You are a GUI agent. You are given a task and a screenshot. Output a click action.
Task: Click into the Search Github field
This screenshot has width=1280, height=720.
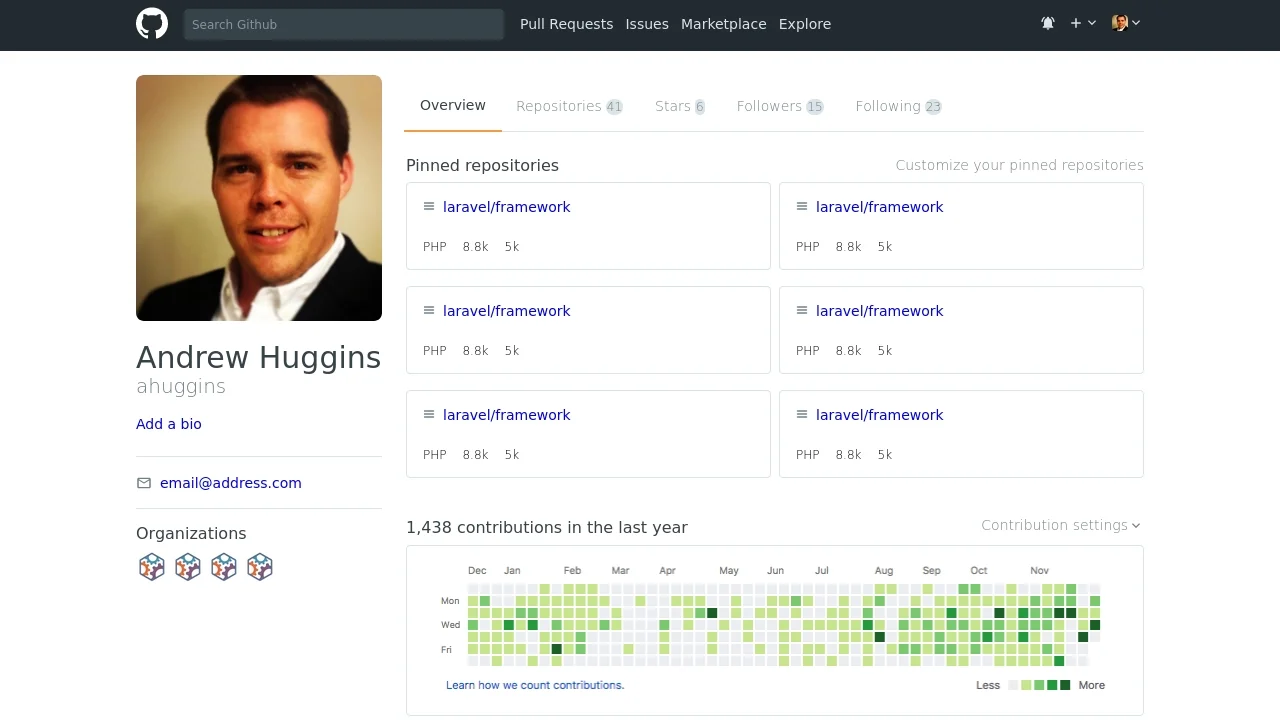[x=343, y=24]
